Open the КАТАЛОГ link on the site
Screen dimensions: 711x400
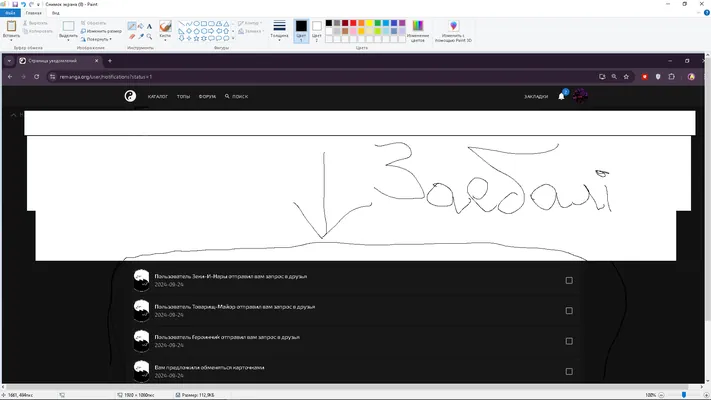point(158,97)
